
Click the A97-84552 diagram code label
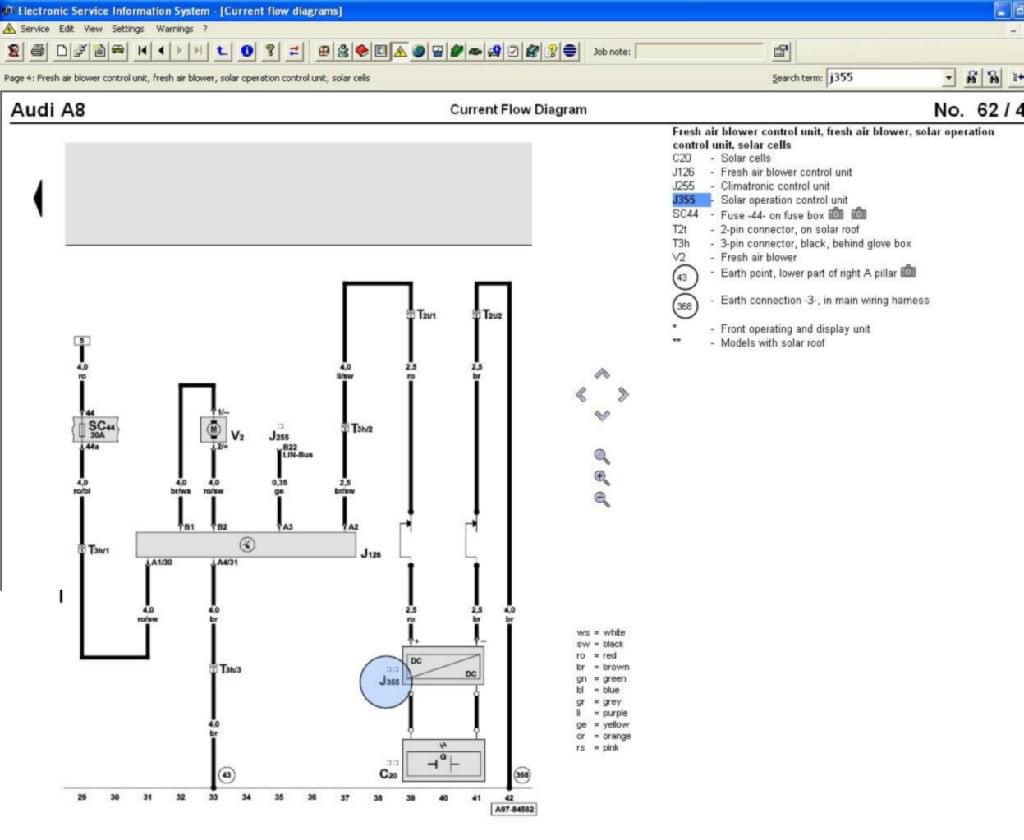[x=514, y=809]
